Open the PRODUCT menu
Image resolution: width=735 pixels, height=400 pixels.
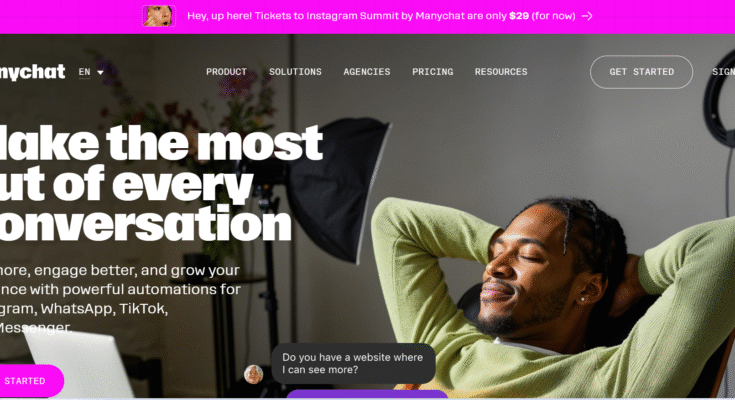coord(226,72)
